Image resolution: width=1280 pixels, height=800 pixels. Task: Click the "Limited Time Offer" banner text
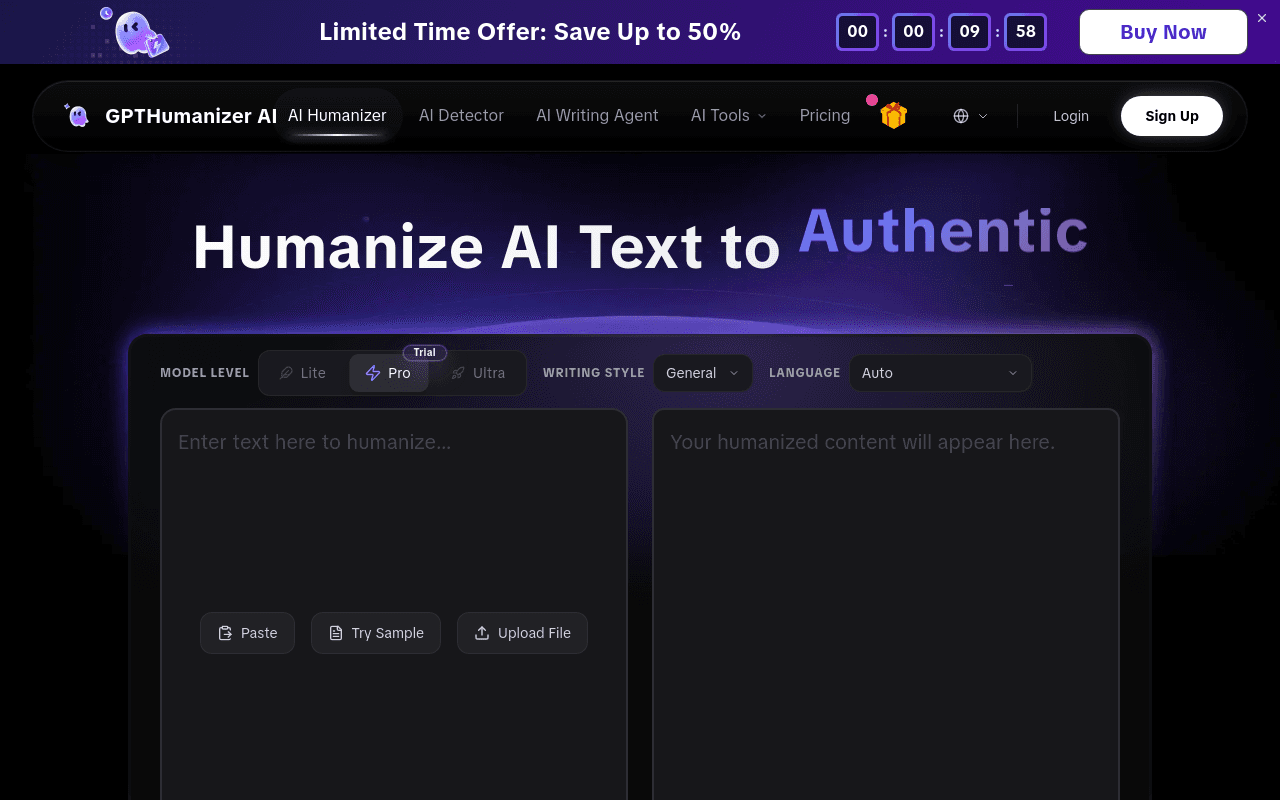(x=530, y=32)
